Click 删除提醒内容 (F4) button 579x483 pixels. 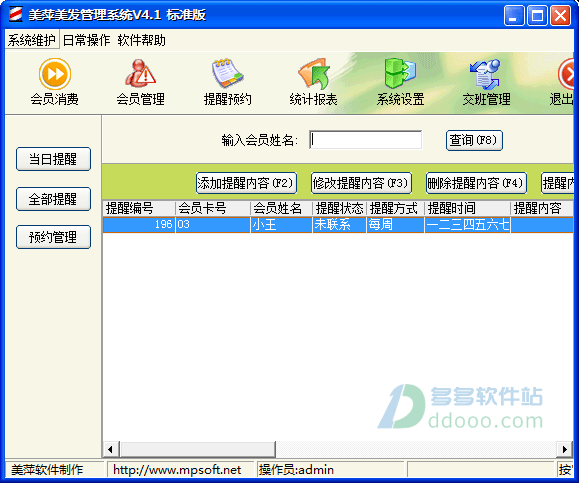(476, 183)
